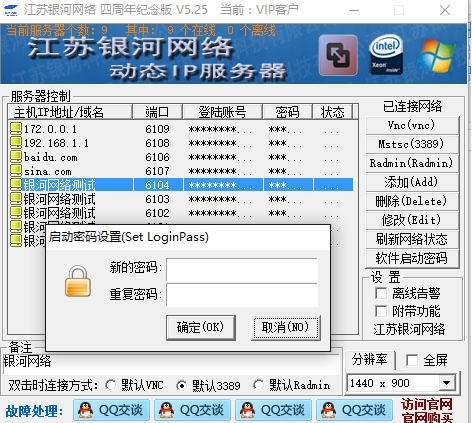Click the 重复密码 input field
The height and width of the screenshot is (423, 472).
[242, 295]
